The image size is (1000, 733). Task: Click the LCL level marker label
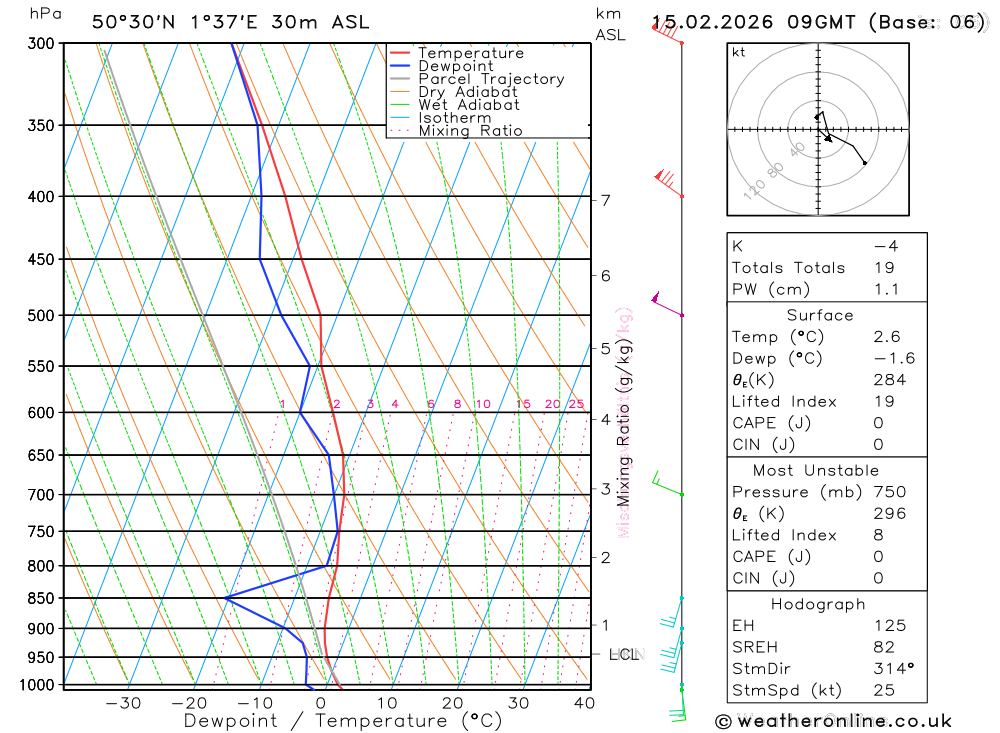tap(624, 655)
